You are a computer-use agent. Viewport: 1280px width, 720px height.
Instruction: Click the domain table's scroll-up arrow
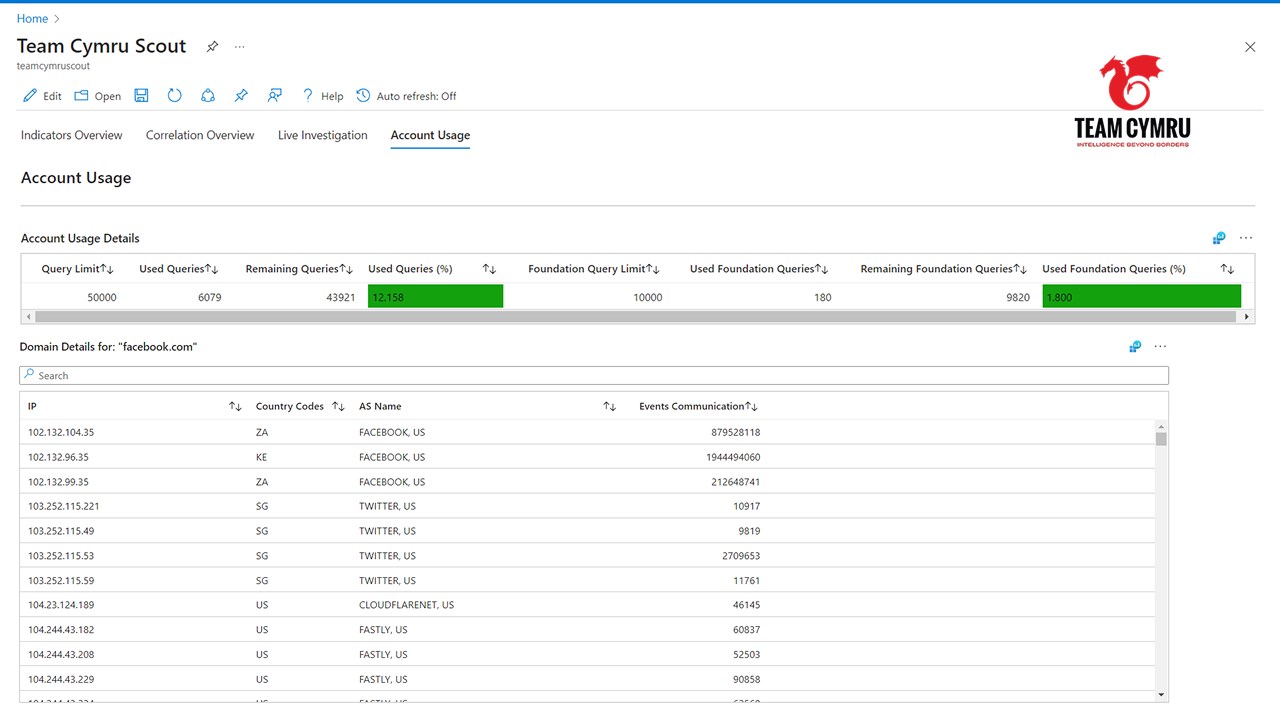1161,426
